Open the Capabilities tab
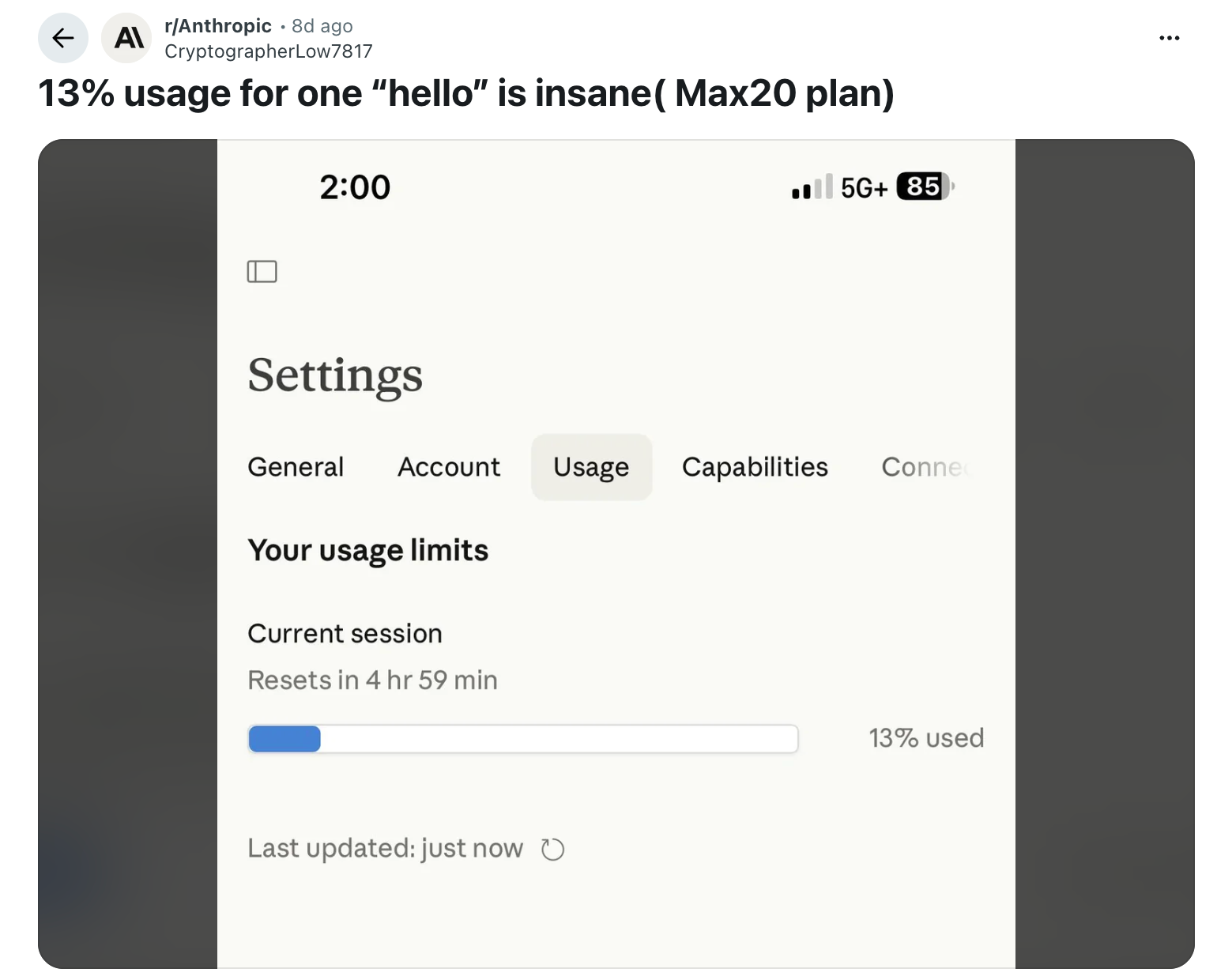The height and width of the screenshot is (980, 1217). coord(755,467)
